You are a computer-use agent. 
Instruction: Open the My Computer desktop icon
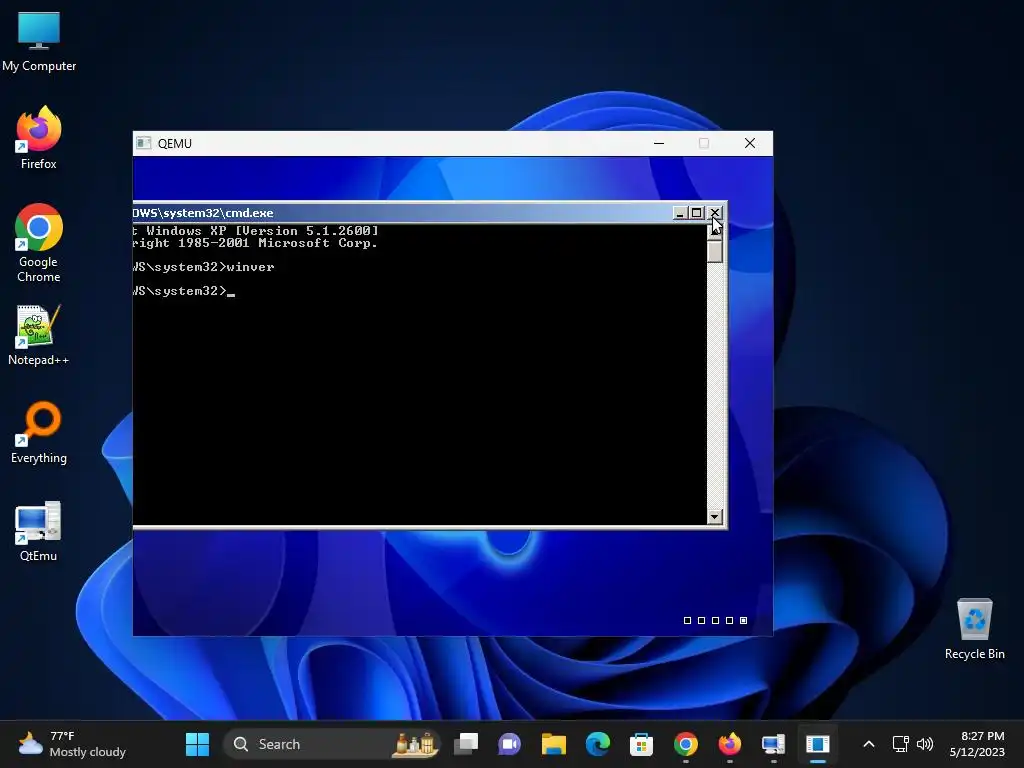[39, 40]
